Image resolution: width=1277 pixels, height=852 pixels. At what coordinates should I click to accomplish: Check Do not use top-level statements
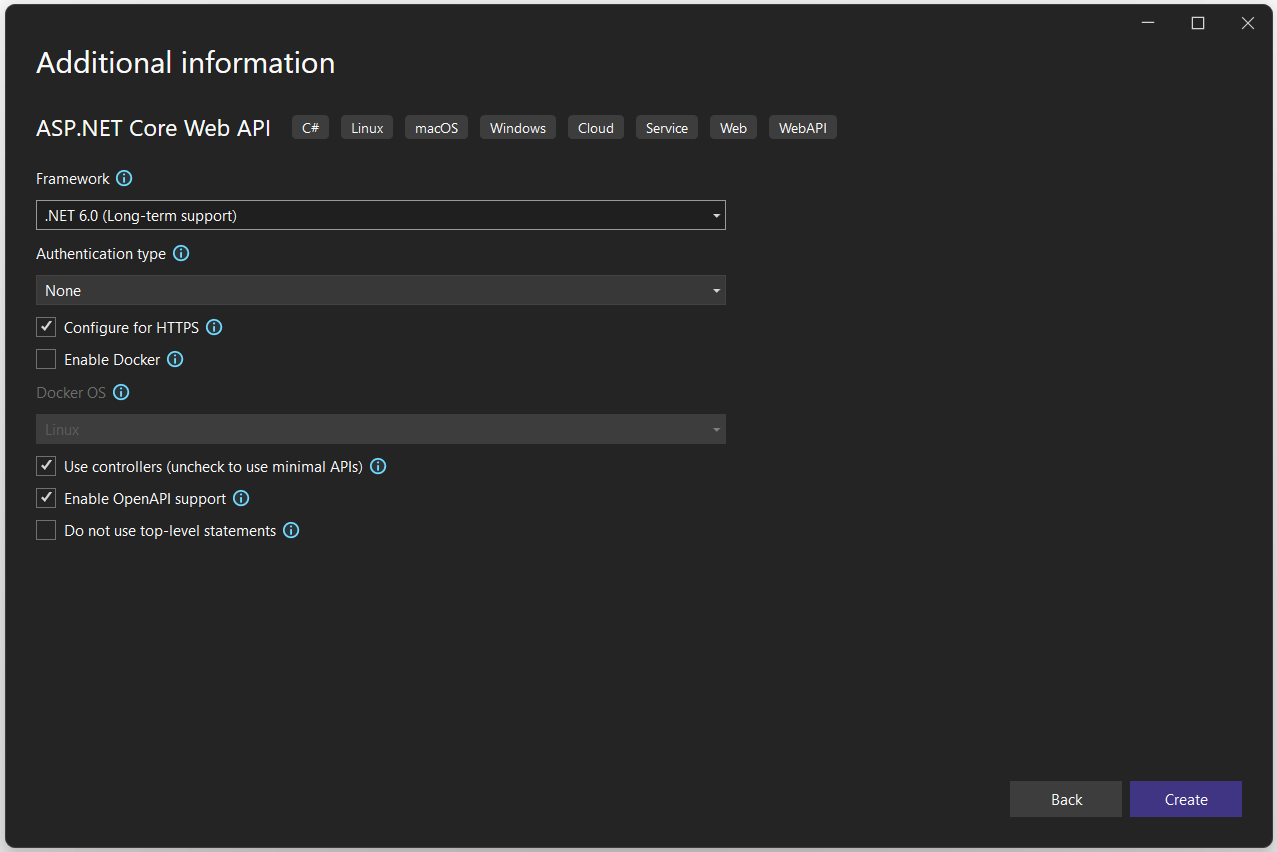(45, 530)
